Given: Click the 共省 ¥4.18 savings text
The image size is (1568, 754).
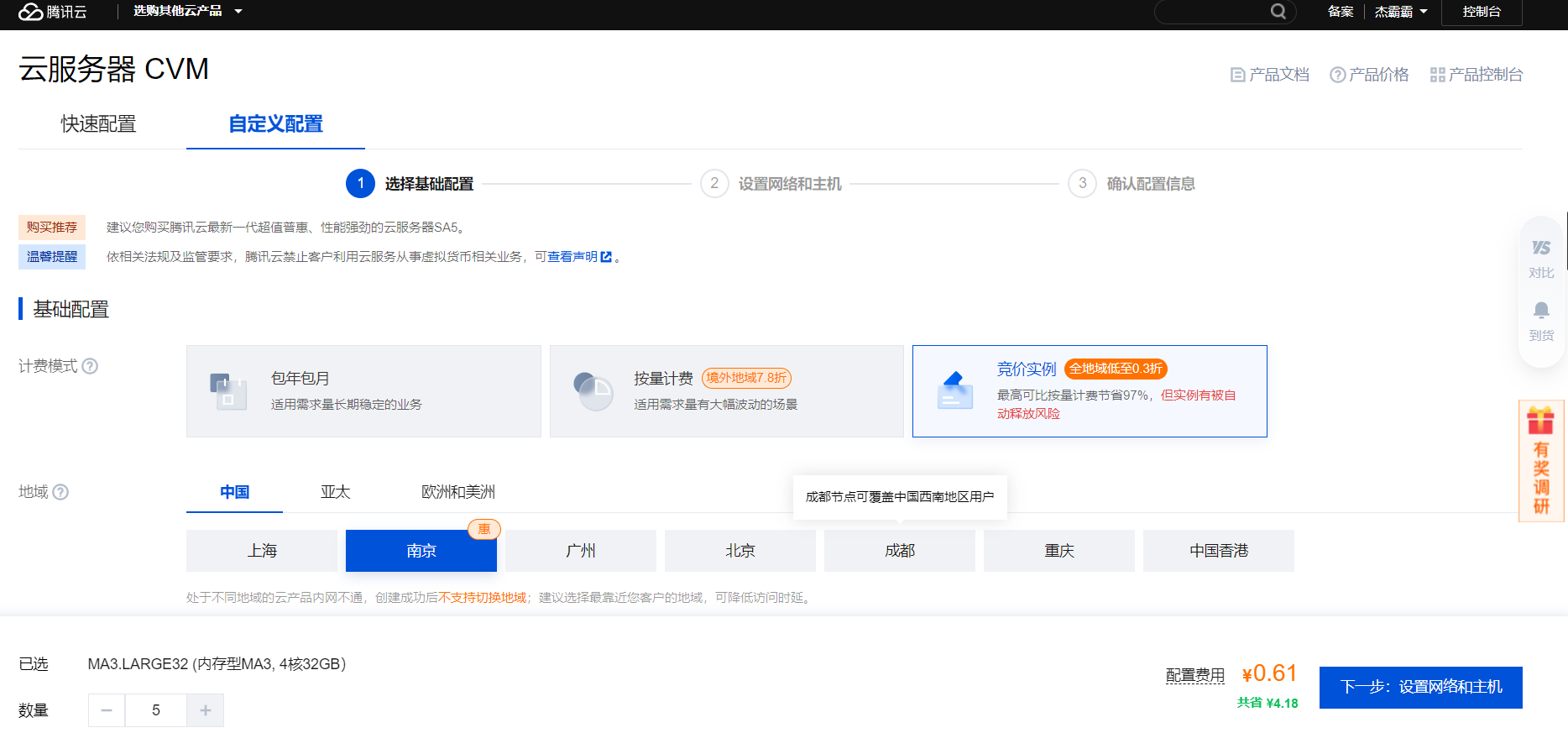Looking at the screenshot, I should [1267, 703].
